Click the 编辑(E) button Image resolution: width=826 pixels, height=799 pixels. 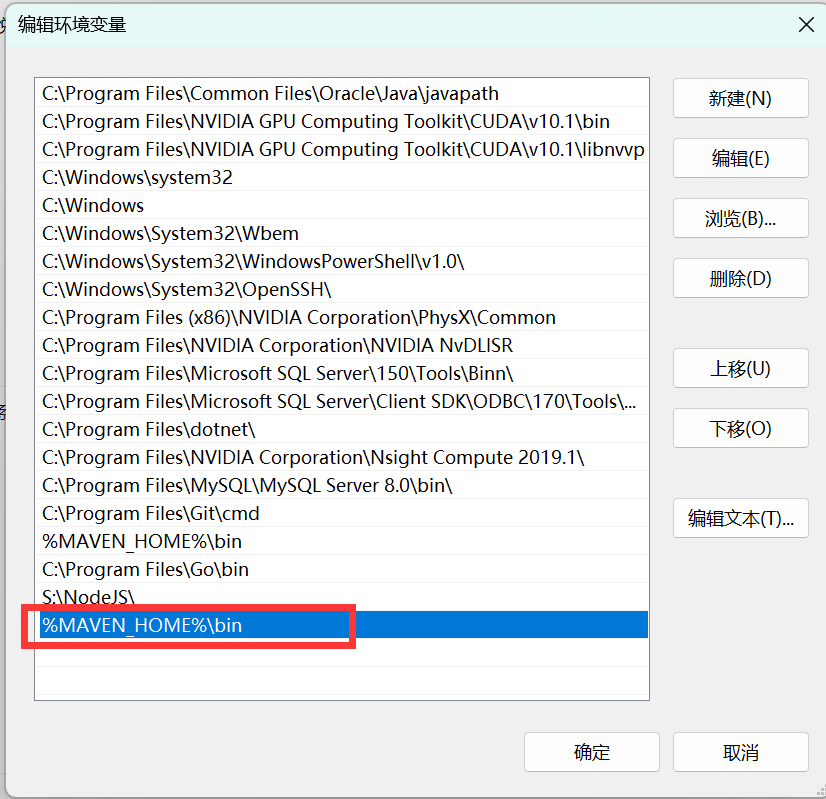(x=740, y=158)
